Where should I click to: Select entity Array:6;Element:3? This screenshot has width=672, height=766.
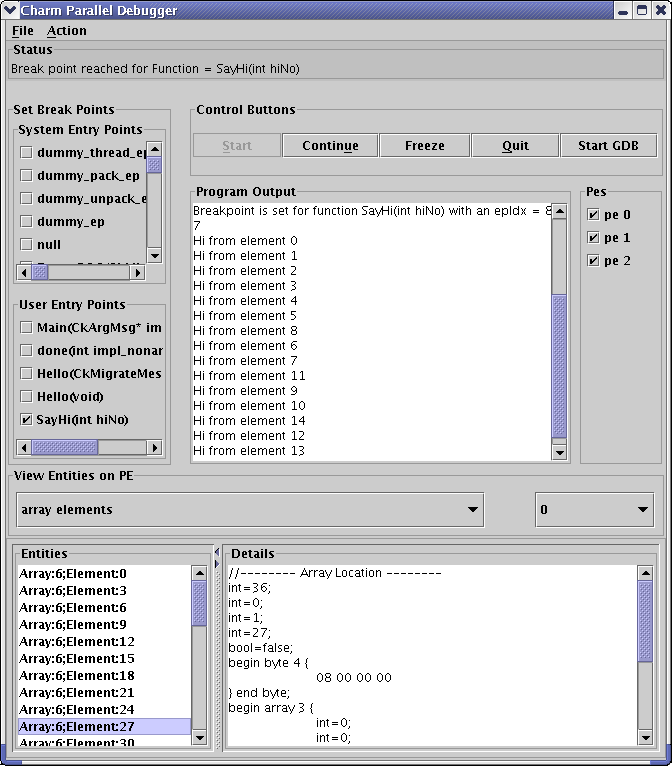(105, 591)
